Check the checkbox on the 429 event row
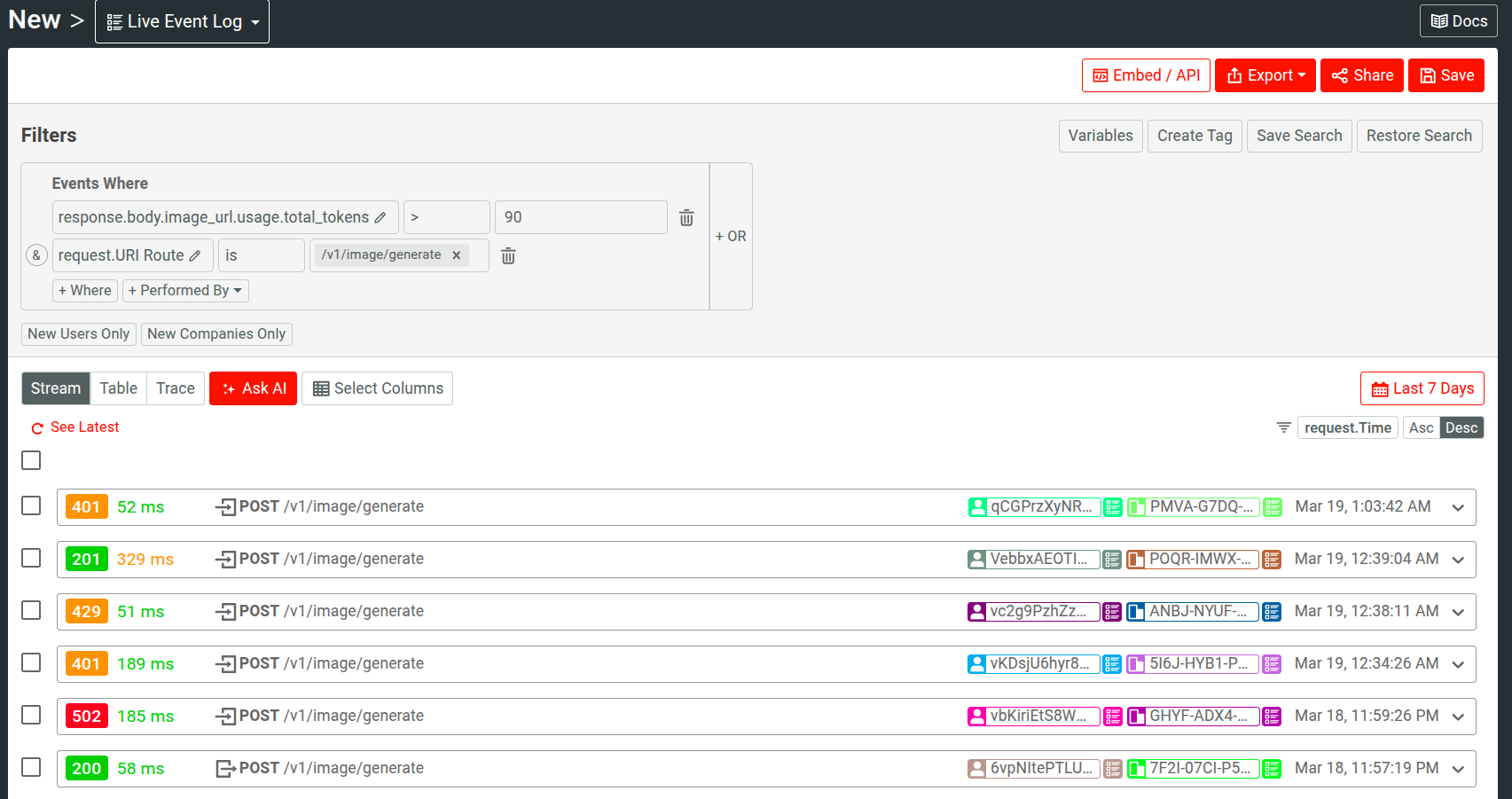 click(30, 610)
